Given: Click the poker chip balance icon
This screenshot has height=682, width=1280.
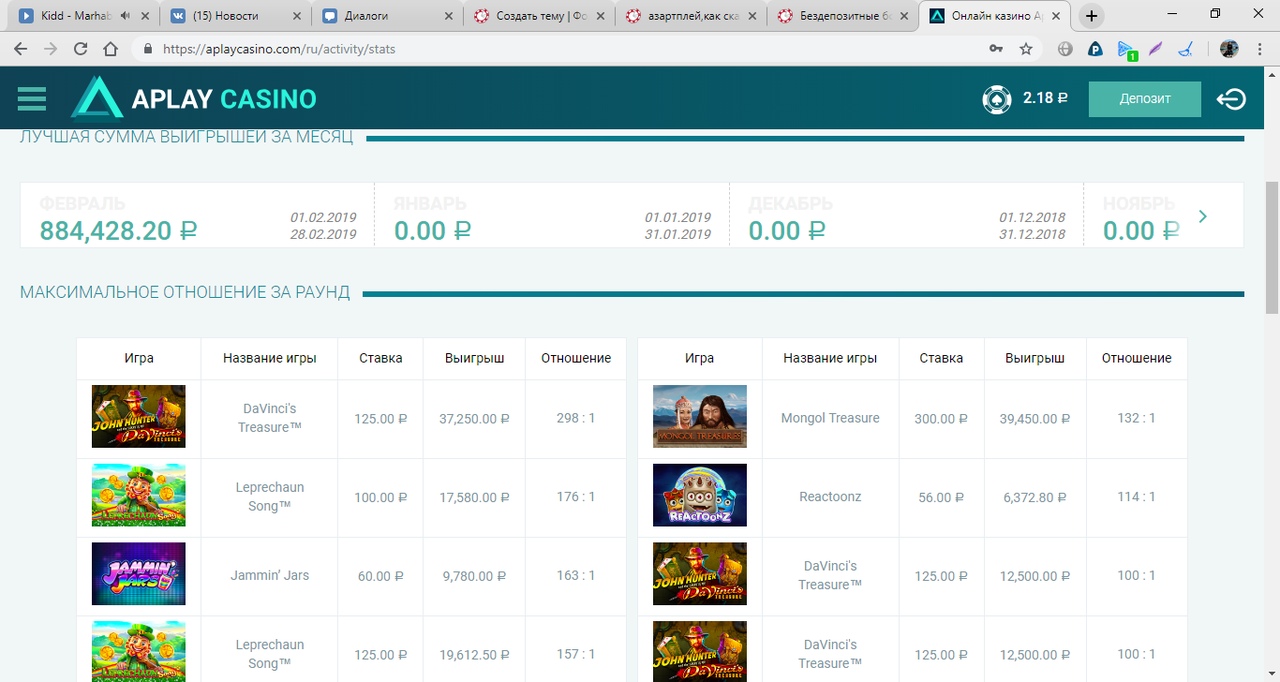Looking at the screenshot, I should [997, 99].
